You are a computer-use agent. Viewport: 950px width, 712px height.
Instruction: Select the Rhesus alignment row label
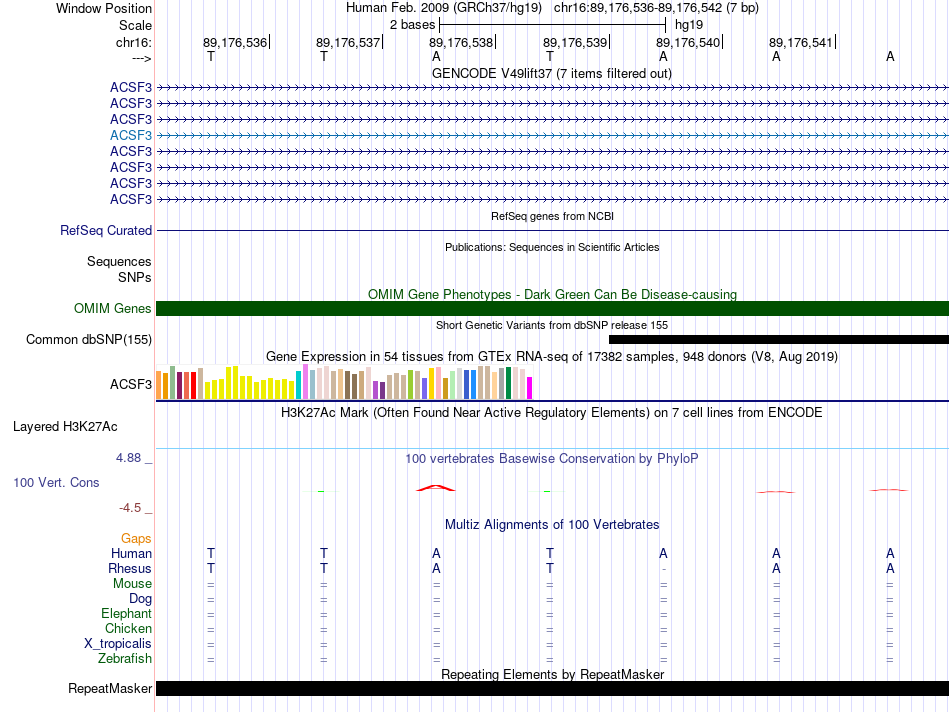coord(130,568)
